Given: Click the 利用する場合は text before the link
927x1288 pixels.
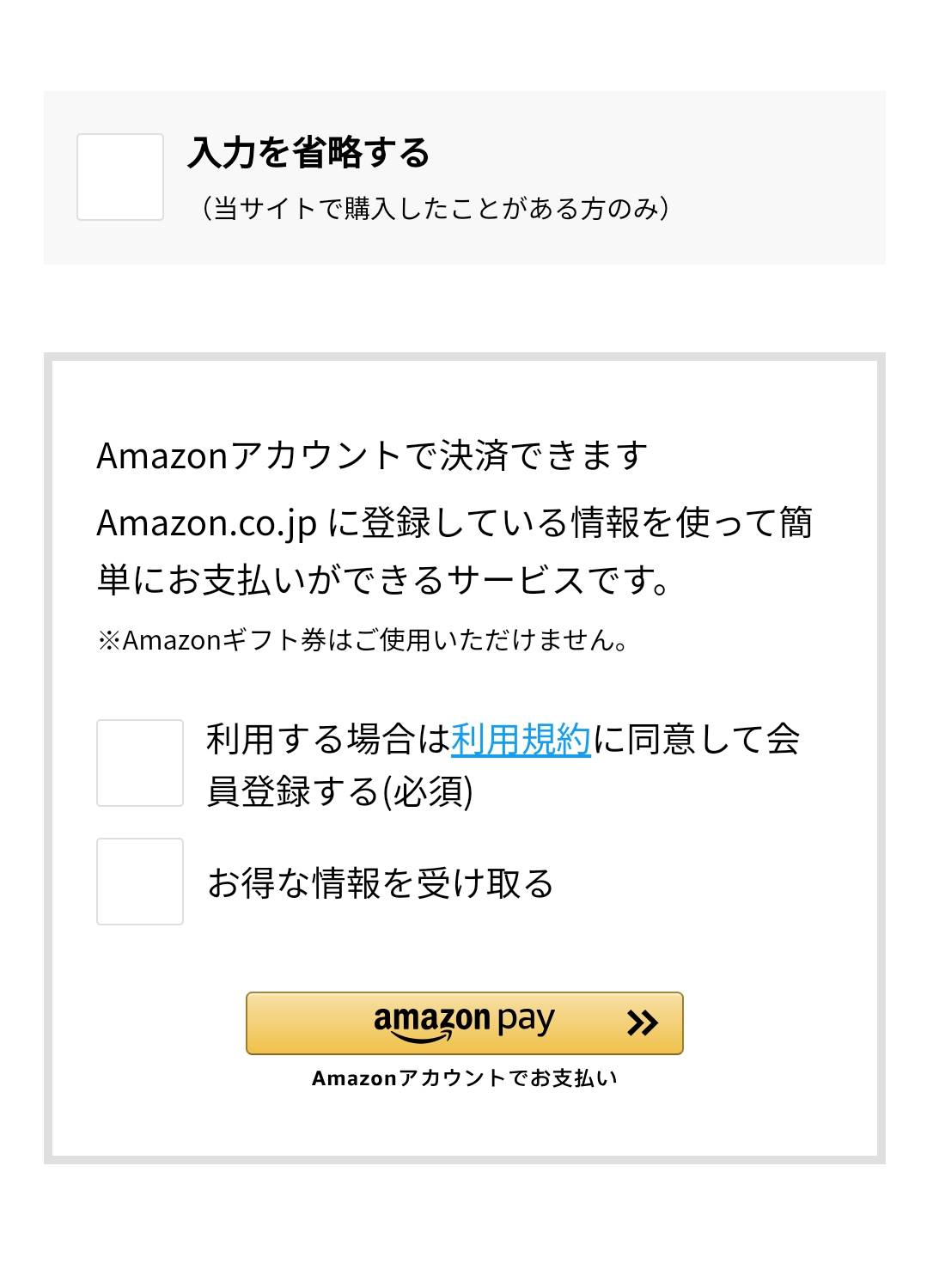Looking at the screenshot, I should click(x=328, y=739).
